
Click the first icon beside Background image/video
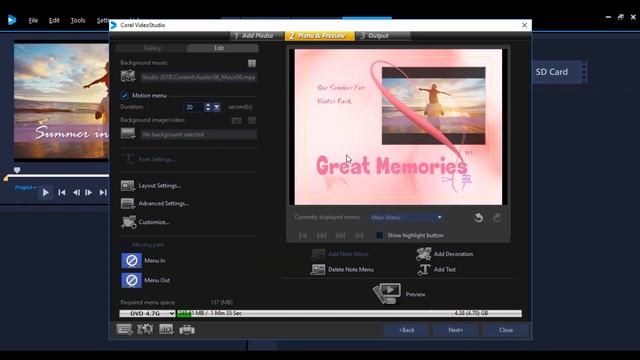pos(236,120)
